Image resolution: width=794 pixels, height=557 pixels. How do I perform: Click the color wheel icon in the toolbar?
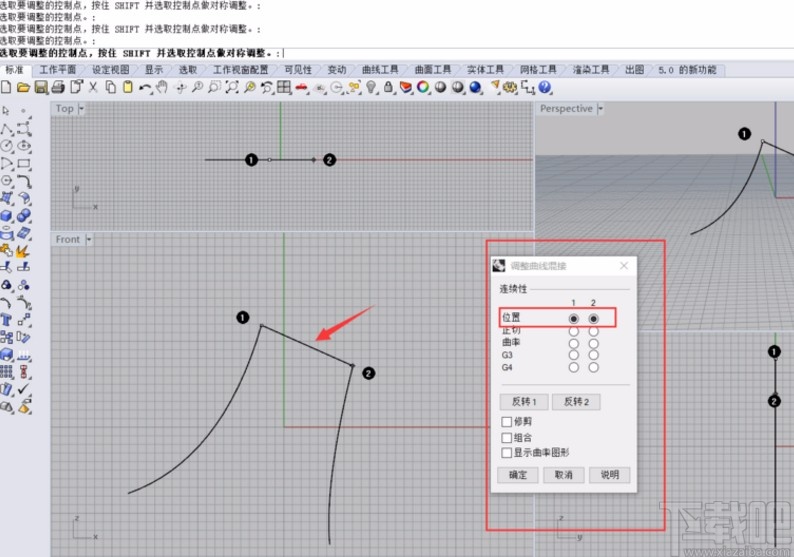pyautogui.click(x=423, y=88)
